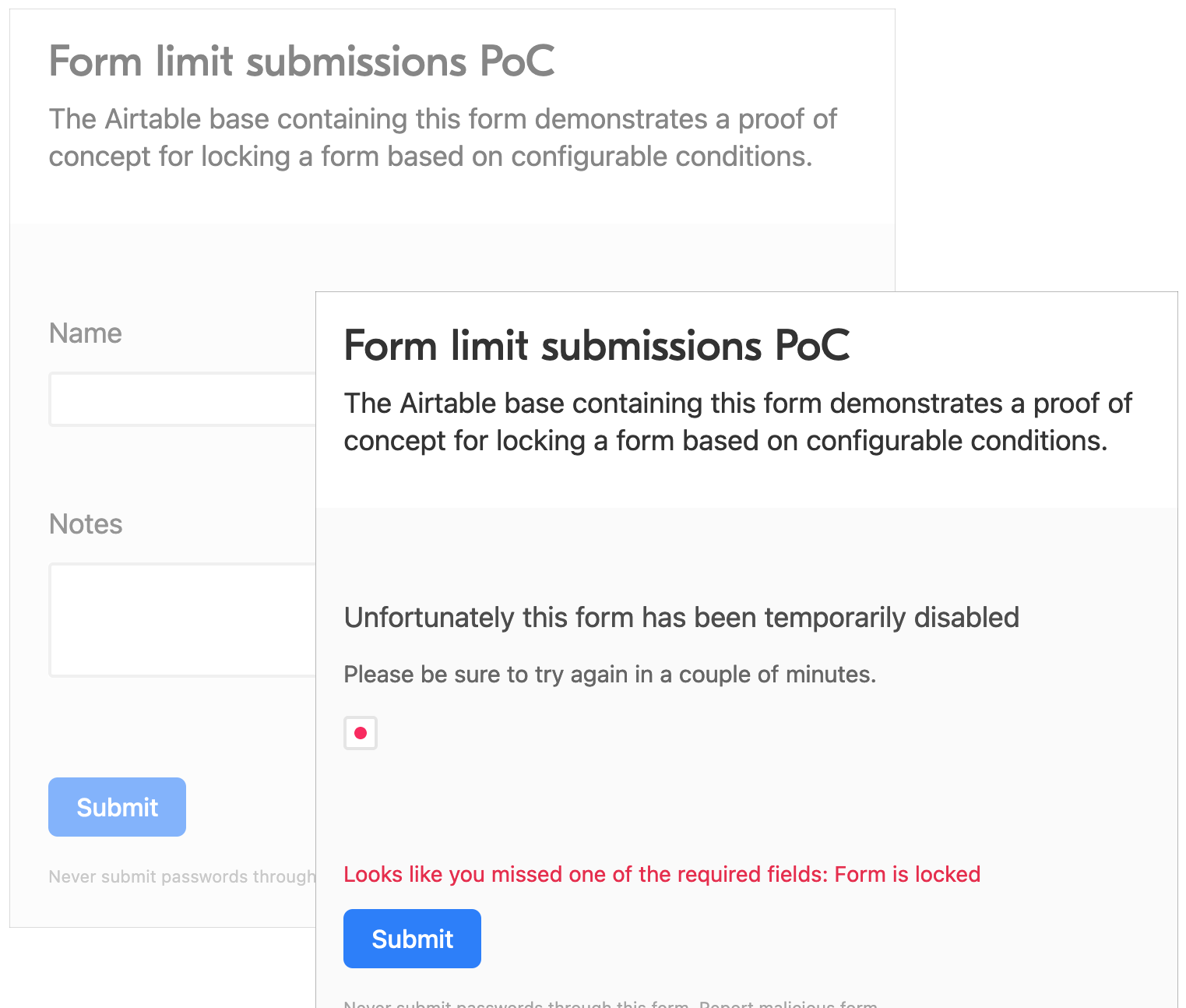Click the 'Report malicious form' link
The width and height of the screenshot is (1186, 1008).
pyautogui.click(x=787, y=1004)
